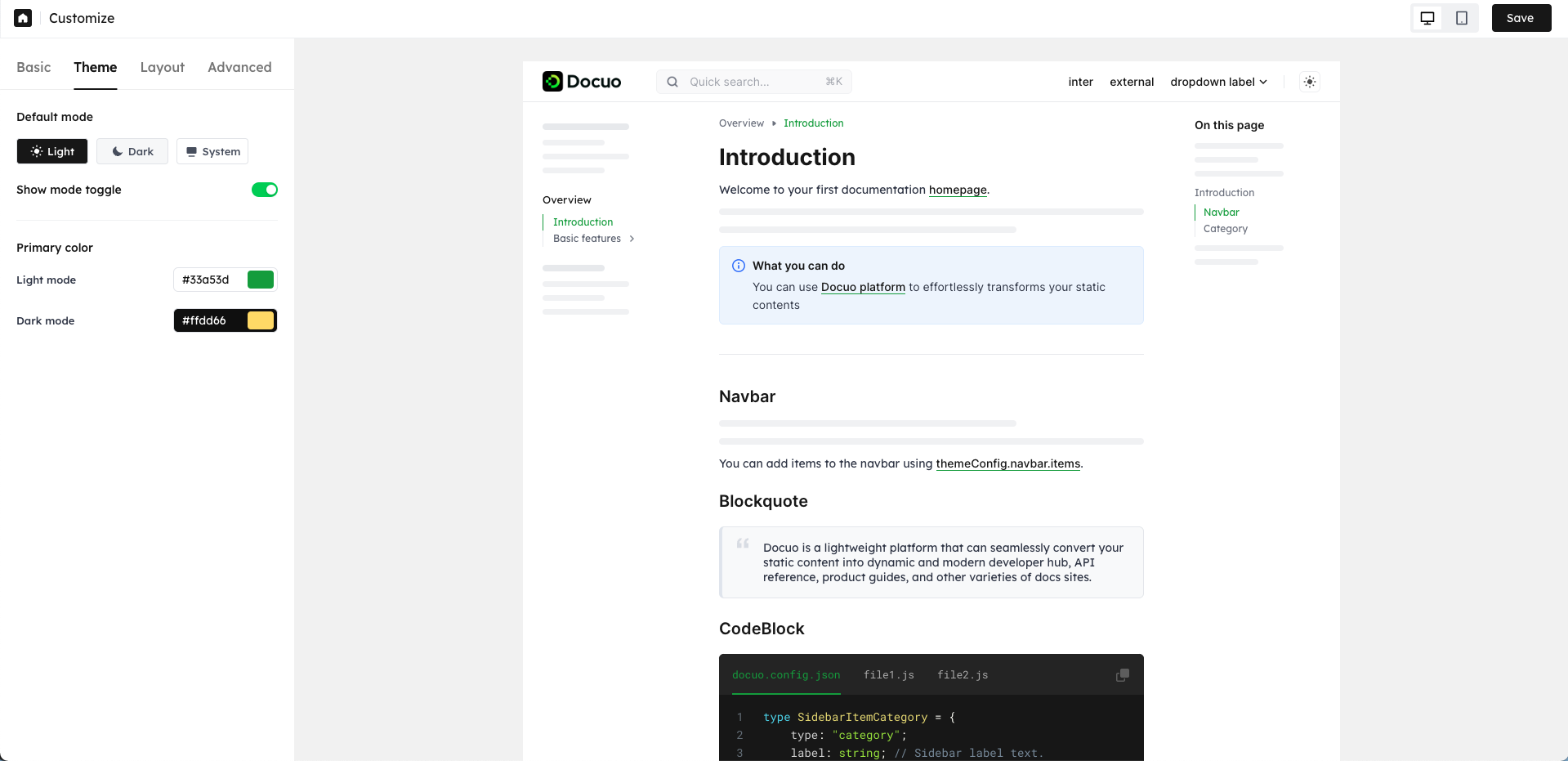This screenshot has width=1568, height=761.
Task: Open the themeConfig.navbar.items link
Action: 1008,463
